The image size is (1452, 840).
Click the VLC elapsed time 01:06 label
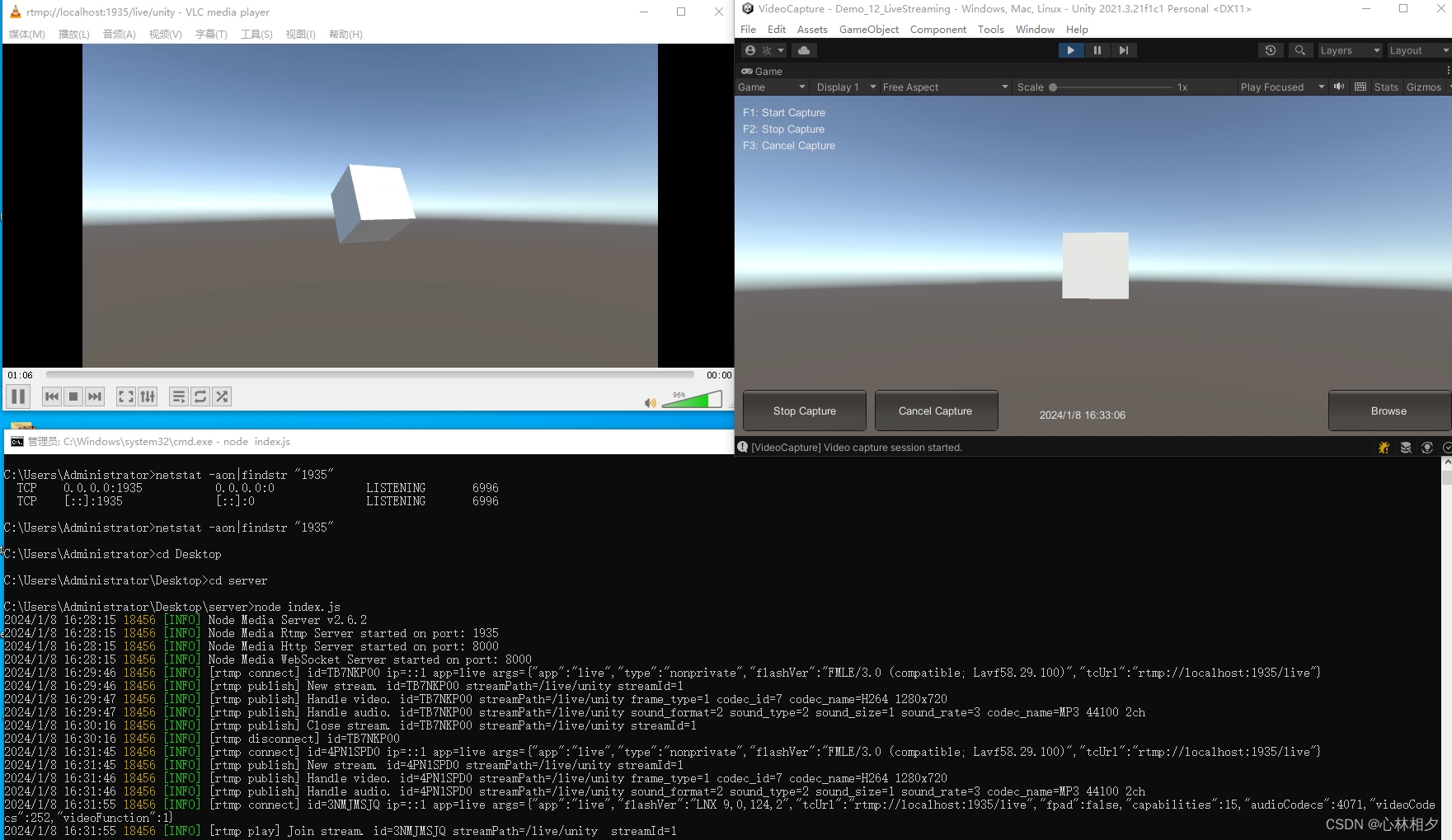point(20,375)
